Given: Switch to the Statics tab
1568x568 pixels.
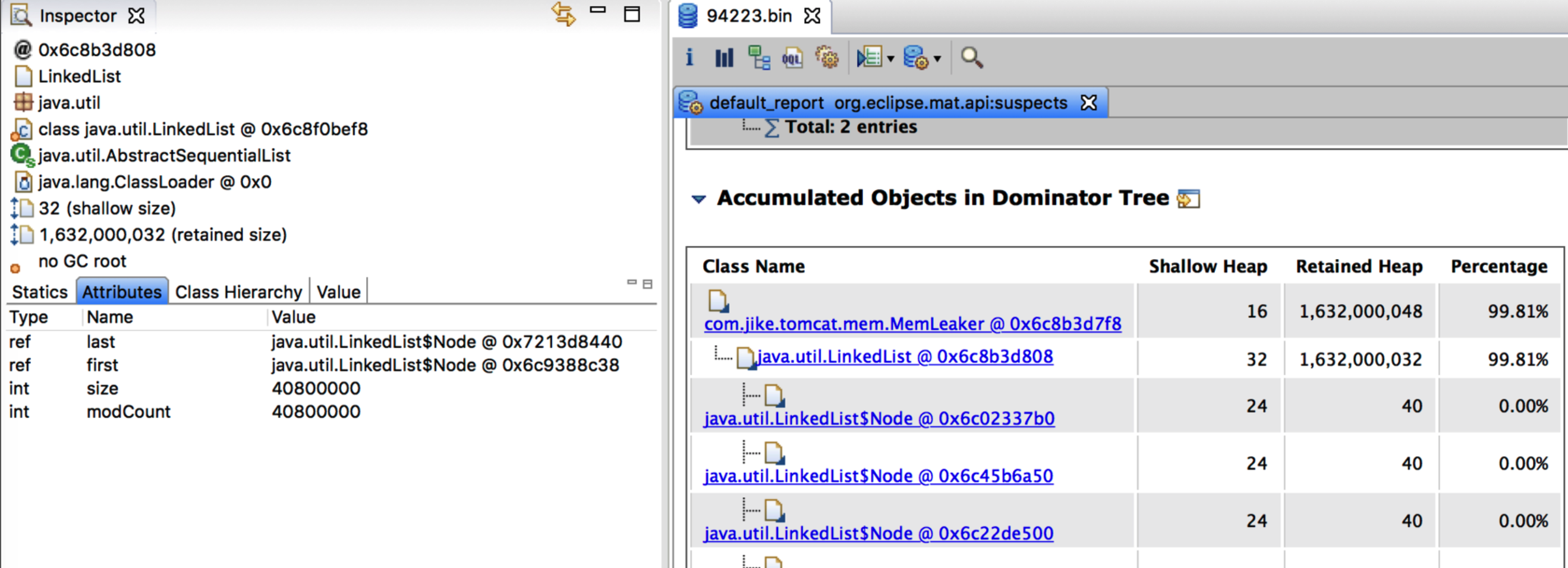Looking at the screenshot, I should click(x=40, y=292).
